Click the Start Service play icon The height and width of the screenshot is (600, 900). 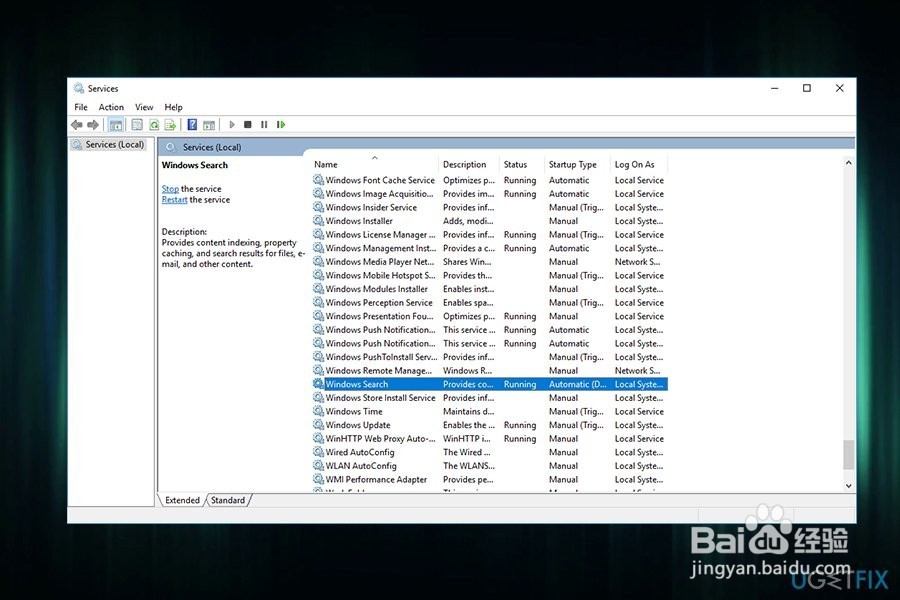(232, 125)
